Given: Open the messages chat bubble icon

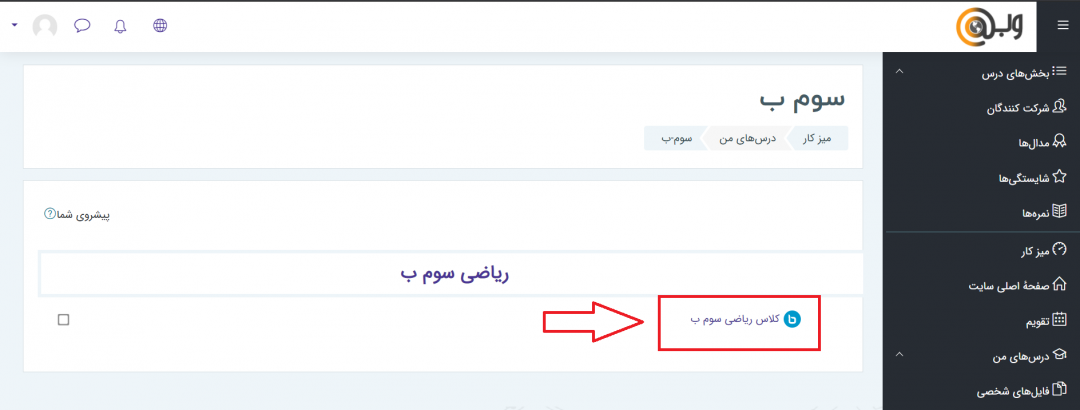Looking at the screenshot, I should tap(83, 26).
